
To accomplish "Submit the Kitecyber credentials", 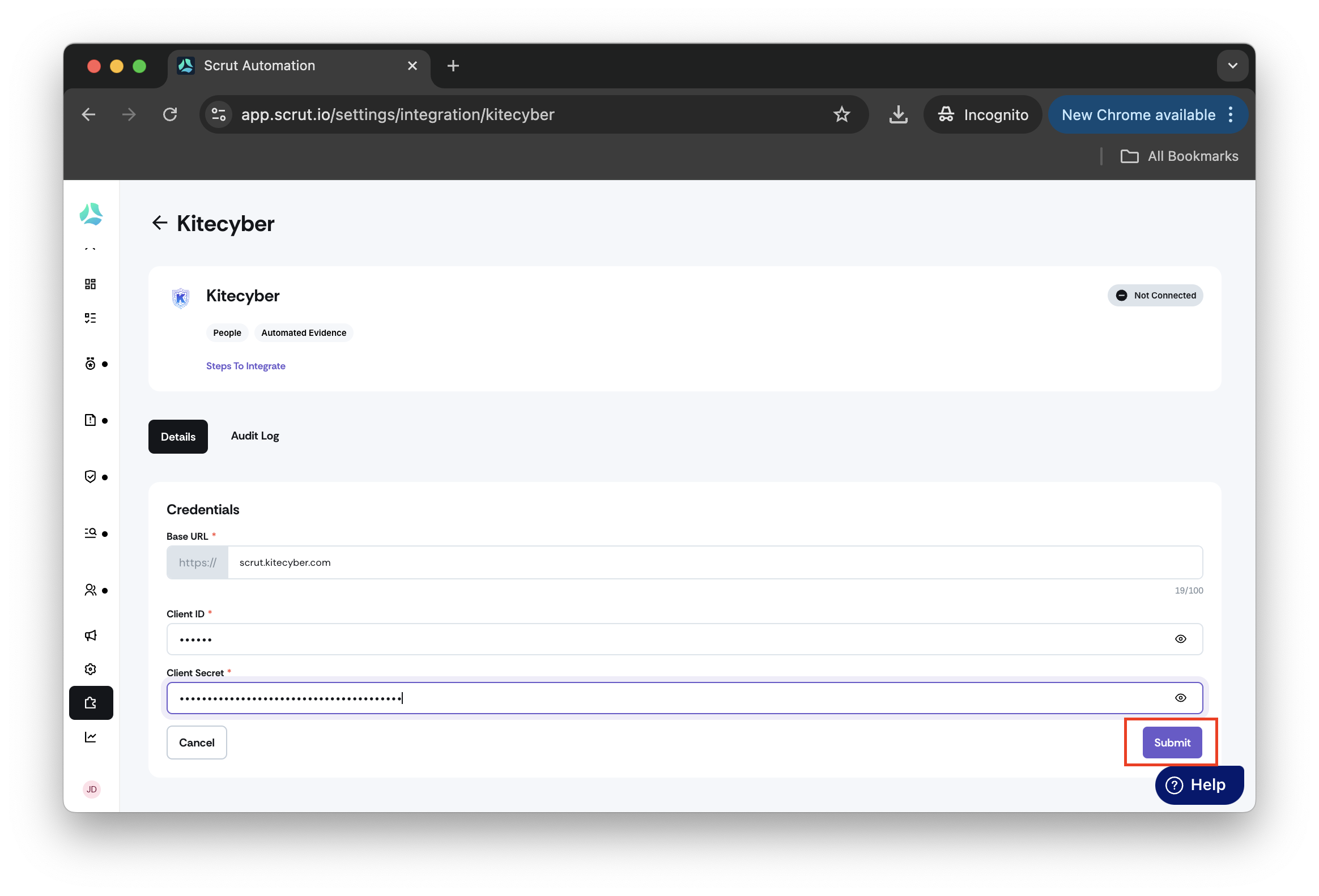I will 1172,743.
